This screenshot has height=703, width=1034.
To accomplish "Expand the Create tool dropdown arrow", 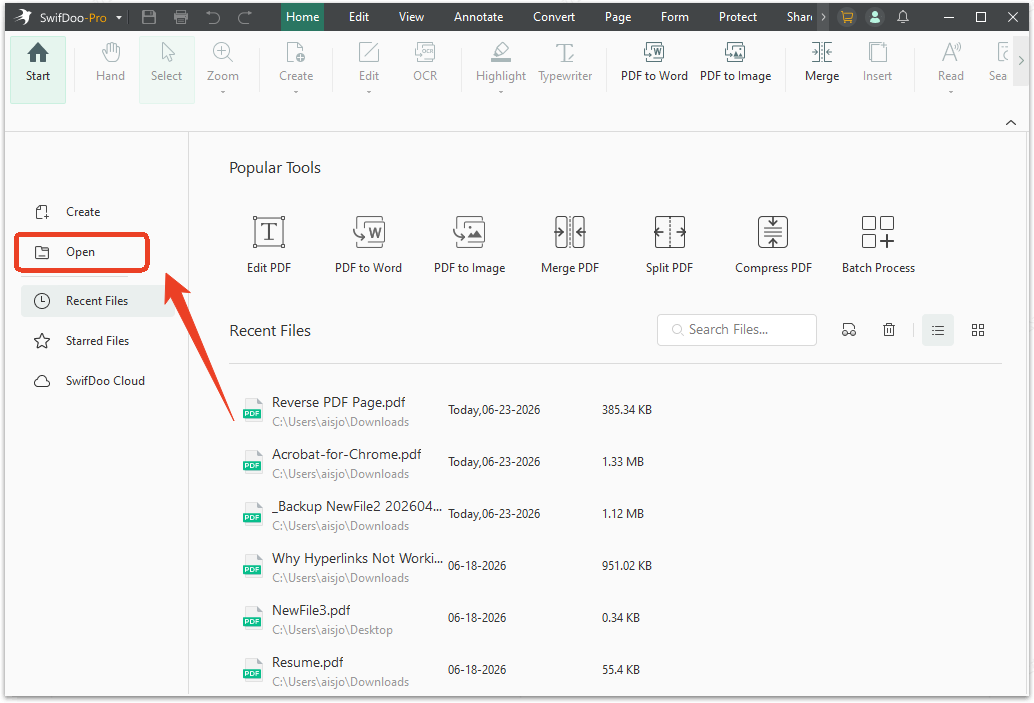I will pos(295,92).
